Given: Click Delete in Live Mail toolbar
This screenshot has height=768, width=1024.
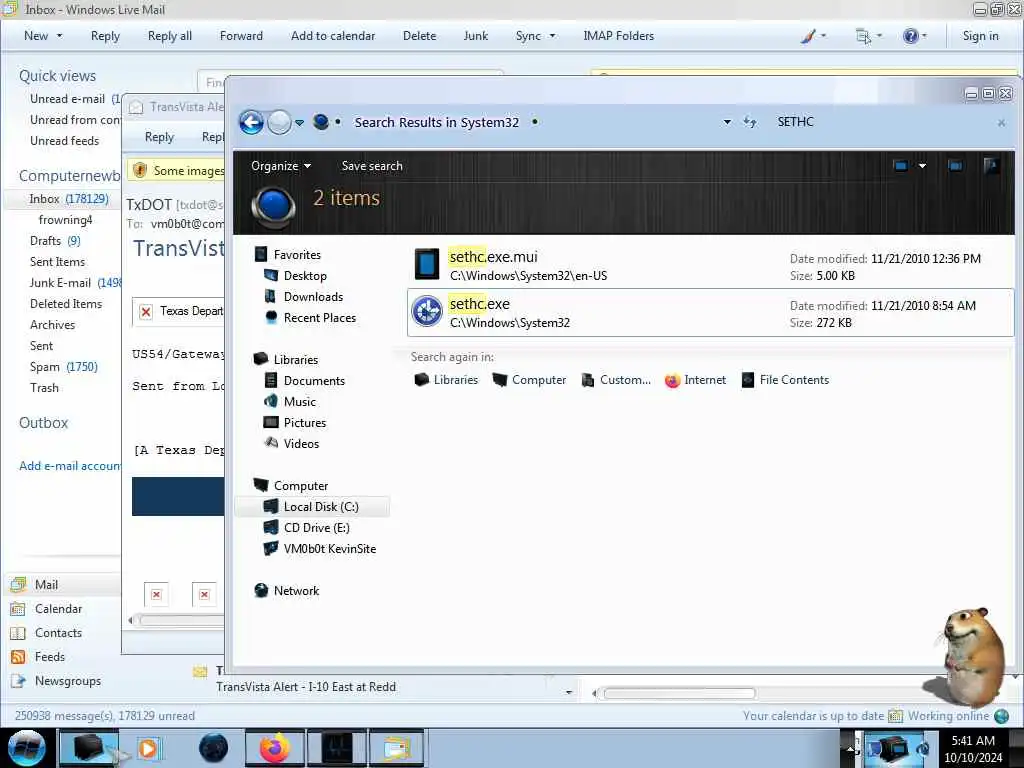Looking at the screenshot, I should 419,36.
